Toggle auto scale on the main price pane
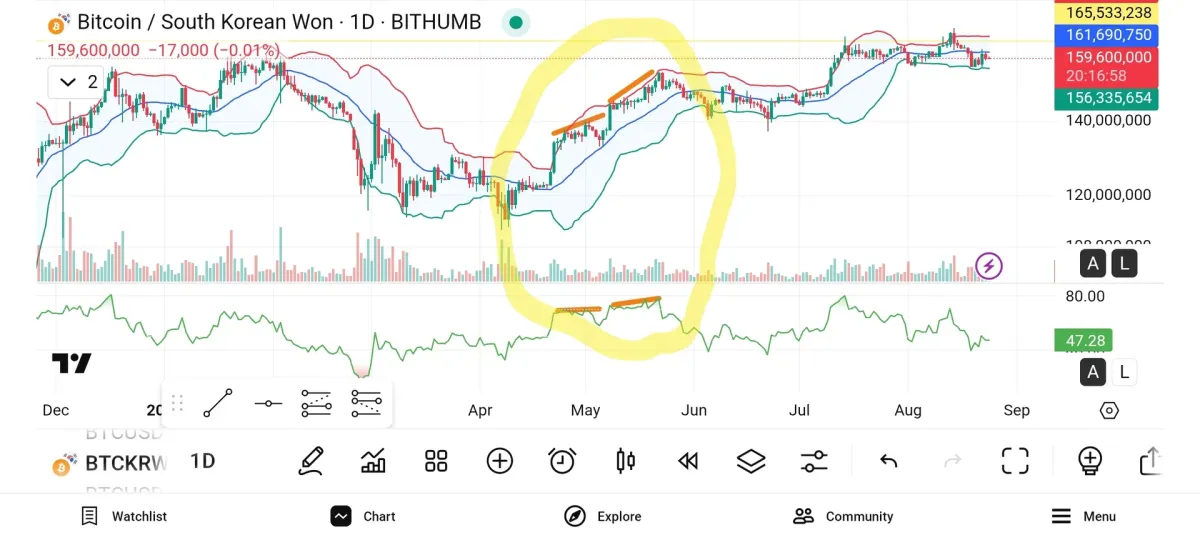The image size is (1200, 540). 1094,265
